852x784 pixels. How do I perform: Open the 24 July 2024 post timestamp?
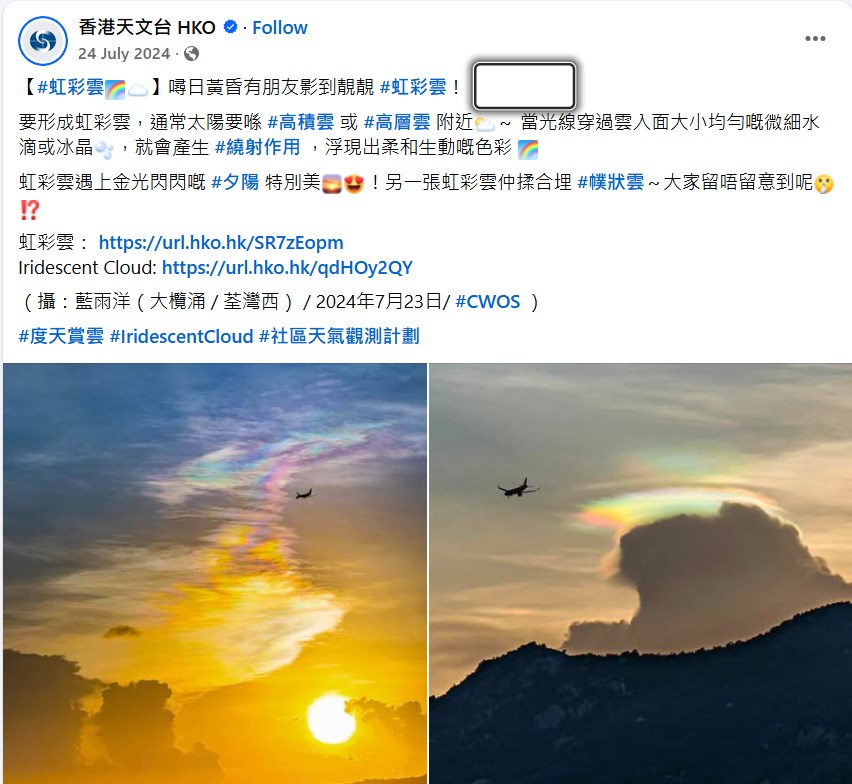click(x=124, y=54)
